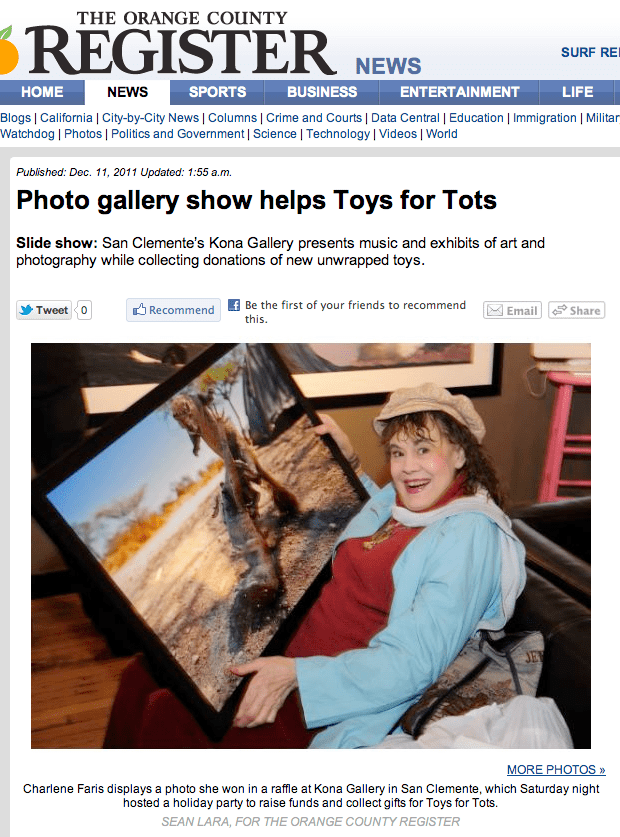Click the Orange County Register logo
The height and width of the screenshot is (837, 620).
point(168,43)
